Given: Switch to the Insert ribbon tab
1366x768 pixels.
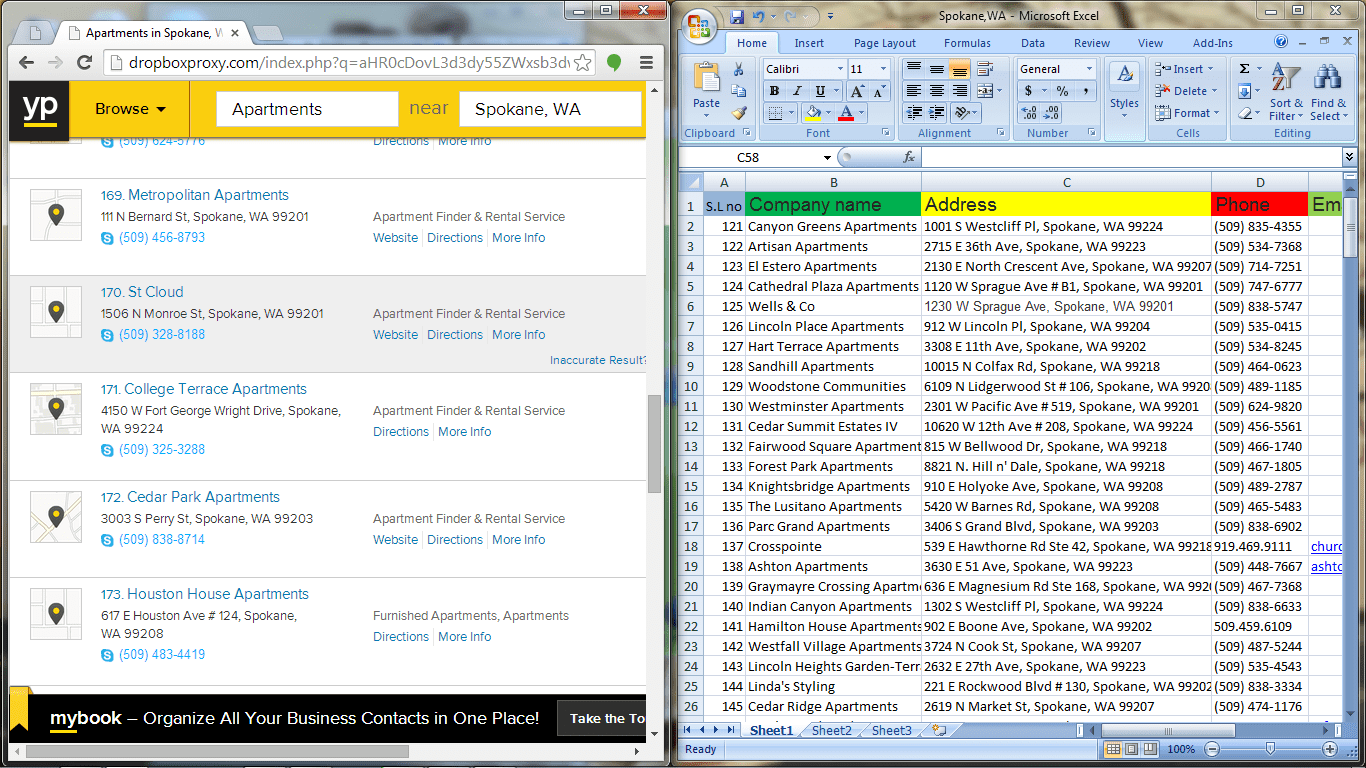Looking at the screenshot, I should (809, 43).
